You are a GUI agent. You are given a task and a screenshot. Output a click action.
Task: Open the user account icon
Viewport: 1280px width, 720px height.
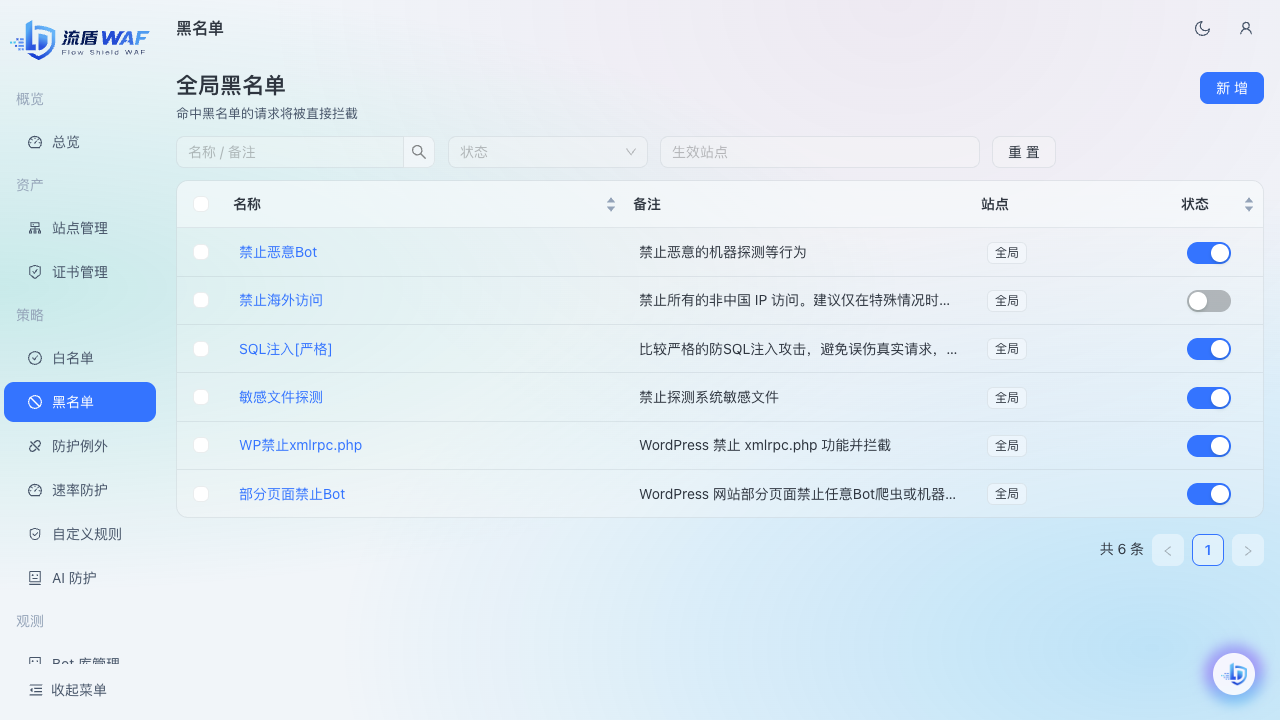point(1246,28)
